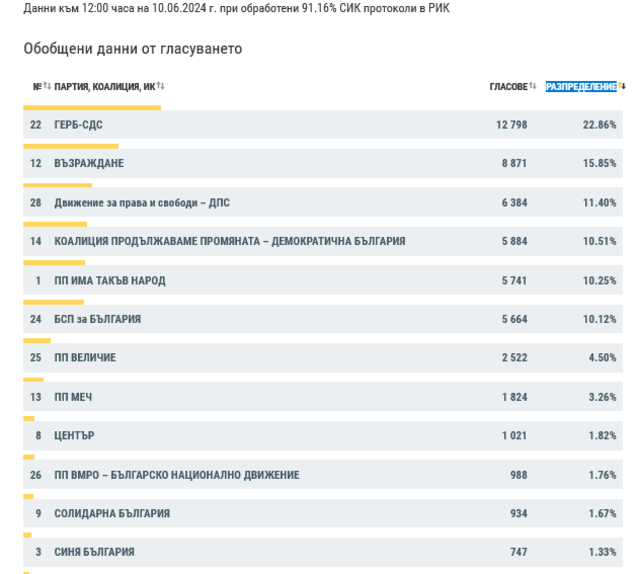Click the № column header
Image resolution: width=640 pixels, height=574 pixels.
(38, 87)
